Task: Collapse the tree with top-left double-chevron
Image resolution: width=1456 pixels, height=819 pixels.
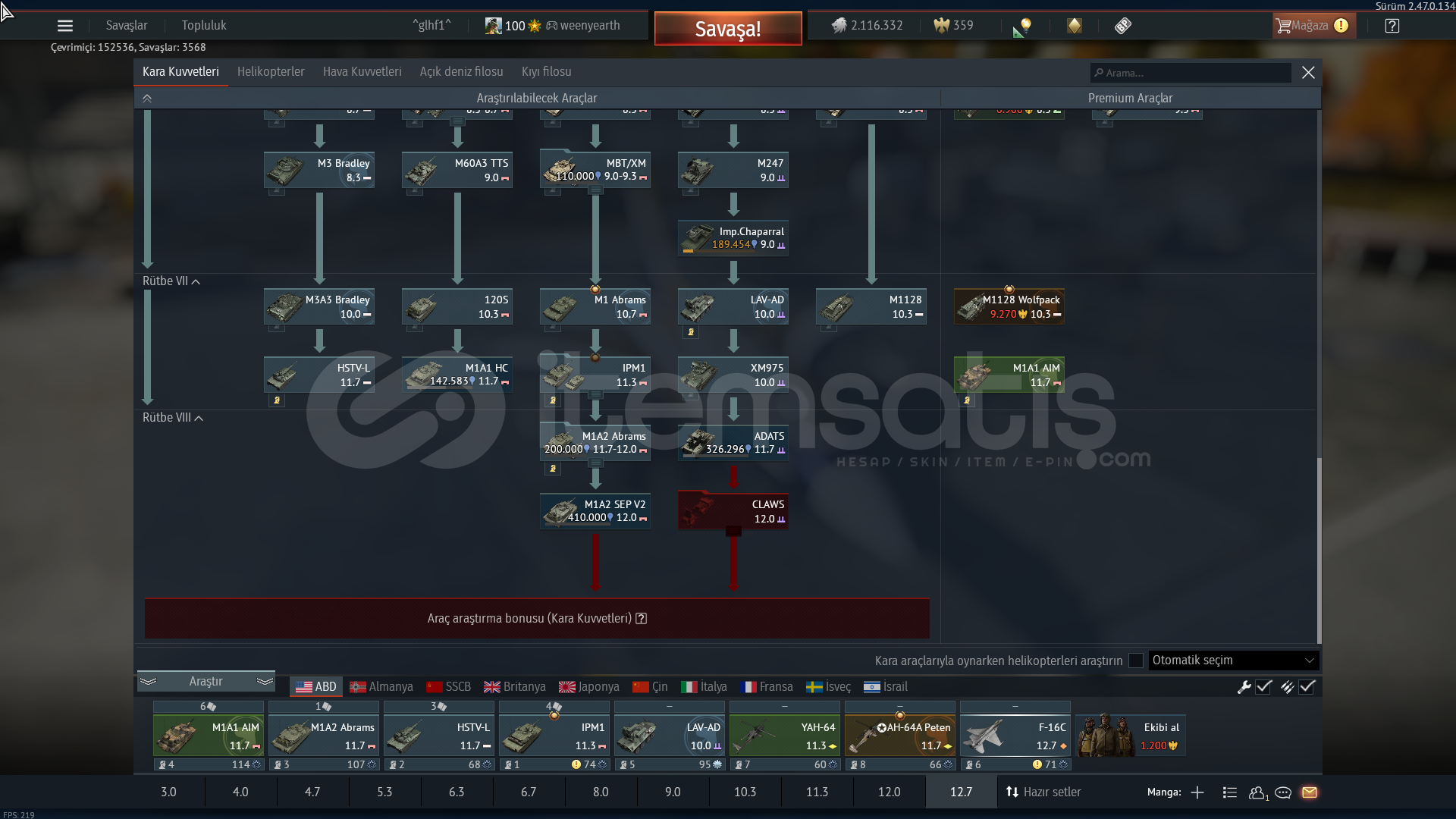Action: pyautogui.click(x=147, y=99)
